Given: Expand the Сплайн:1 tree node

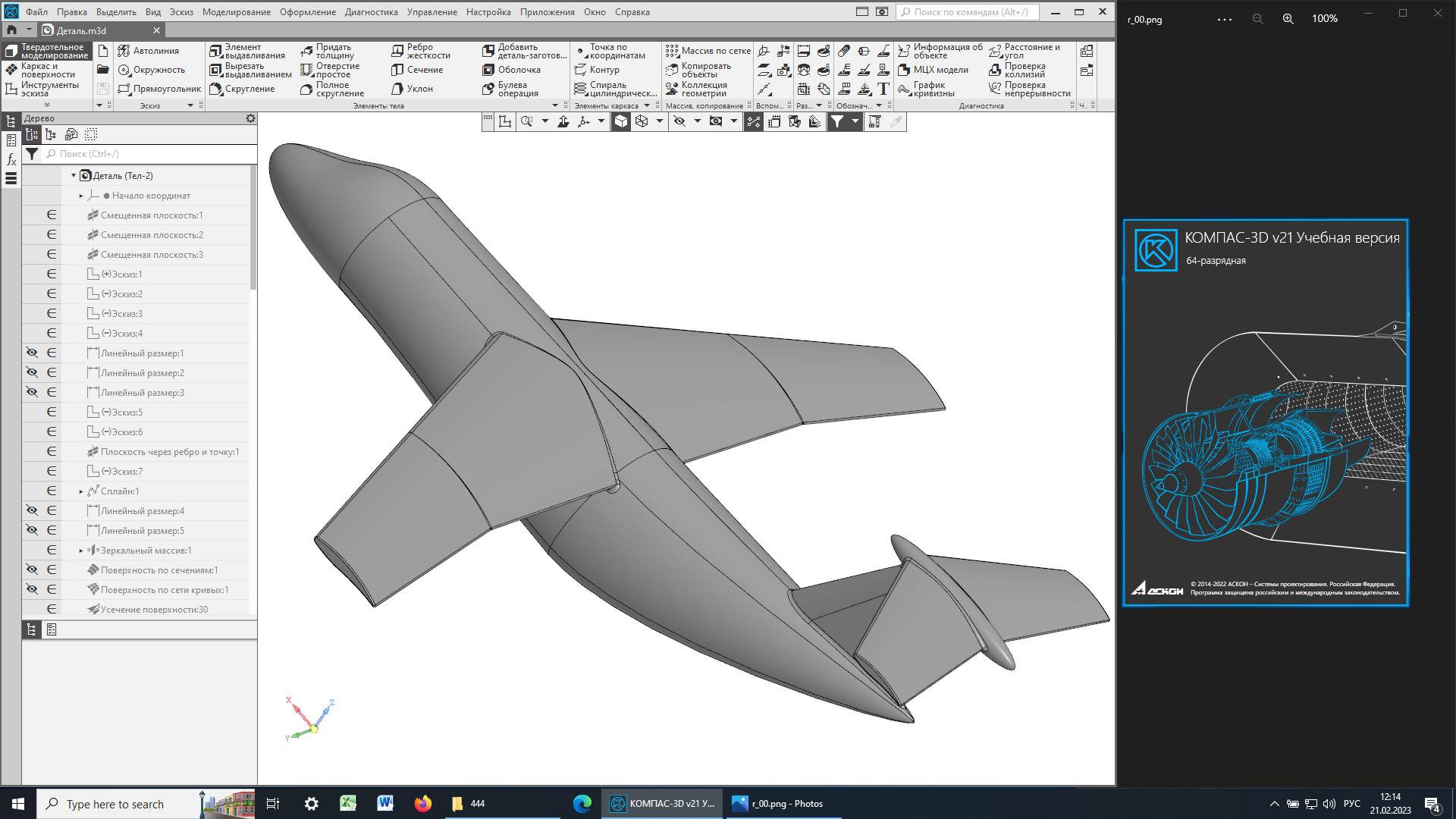Looking at the screenshot, I should 81,491.
